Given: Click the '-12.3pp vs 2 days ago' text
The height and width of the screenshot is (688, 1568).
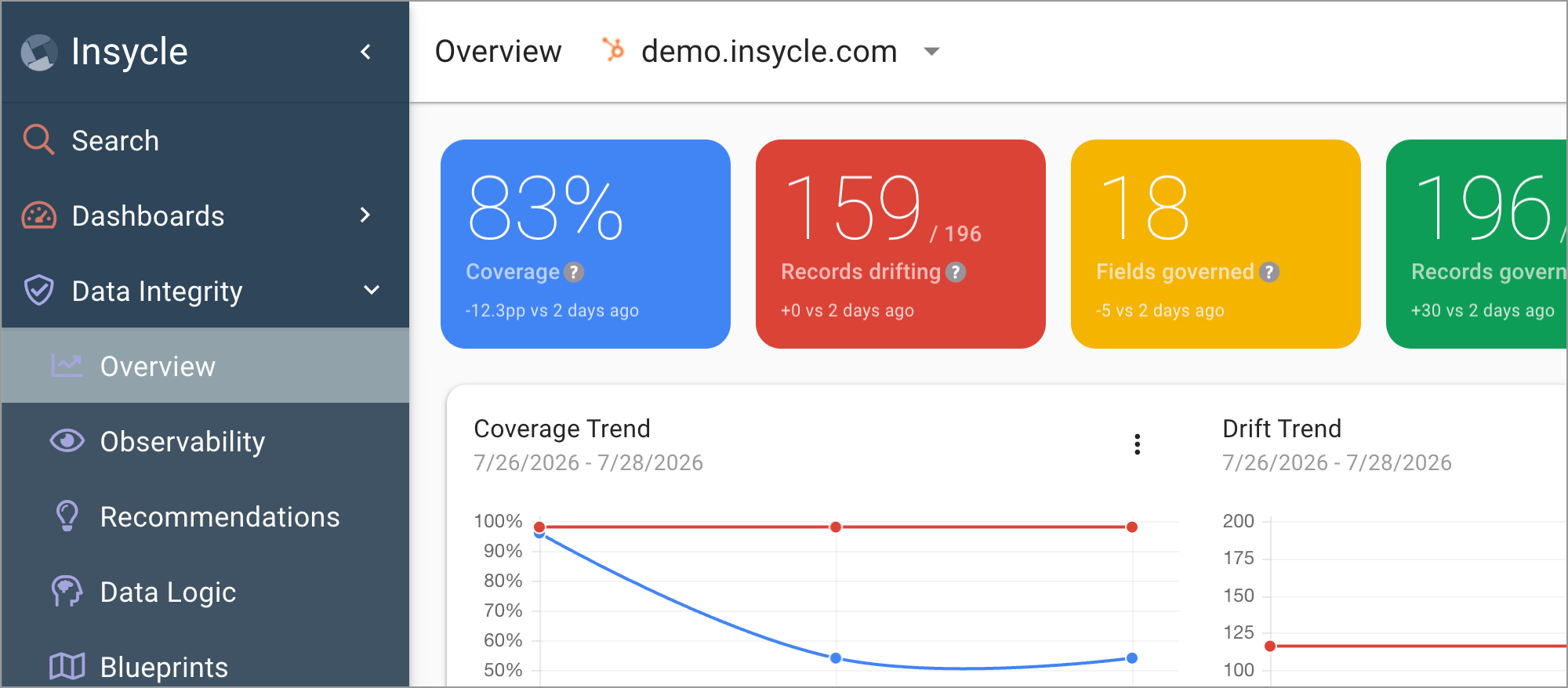Looking at the screenshot, I should tap(552, 310).
